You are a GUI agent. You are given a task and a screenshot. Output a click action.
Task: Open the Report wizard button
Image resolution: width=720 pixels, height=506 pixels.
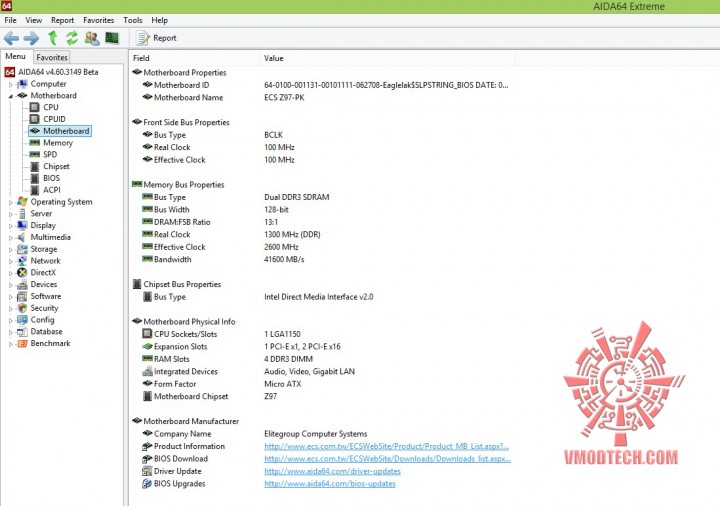pos(157,38)
